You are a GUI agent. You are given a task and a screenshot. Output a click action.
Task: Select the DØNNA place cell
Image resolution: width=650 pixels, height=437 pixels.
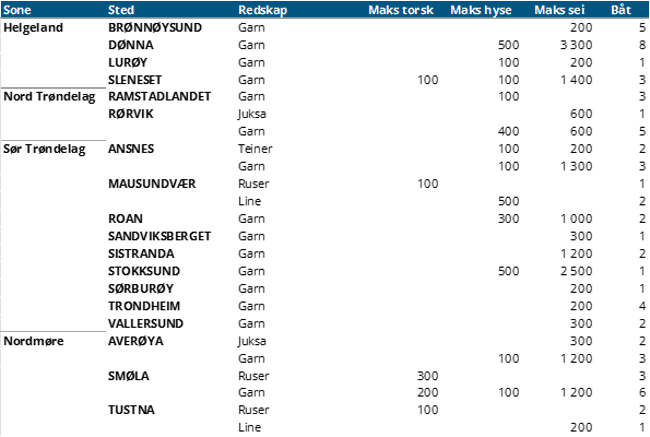click(x=131, y=45)
